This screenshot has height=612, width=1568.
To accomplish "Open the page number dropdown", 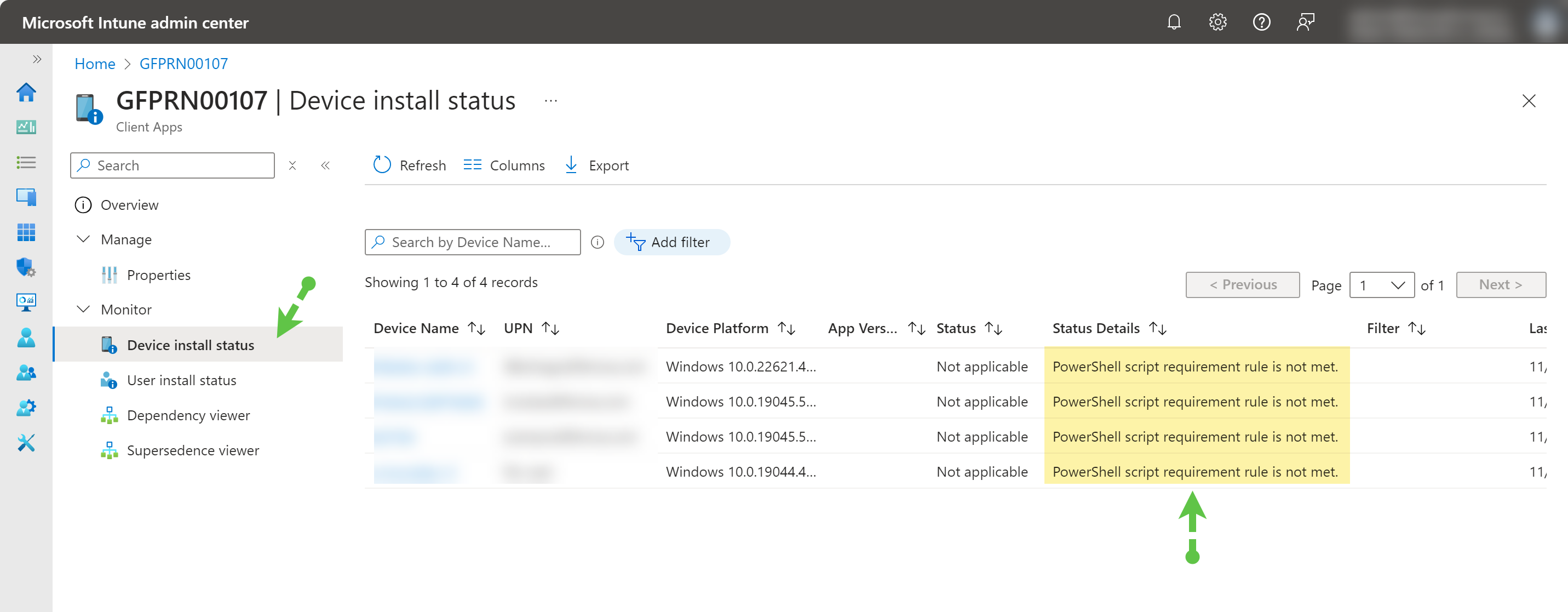I will 1381,285.
